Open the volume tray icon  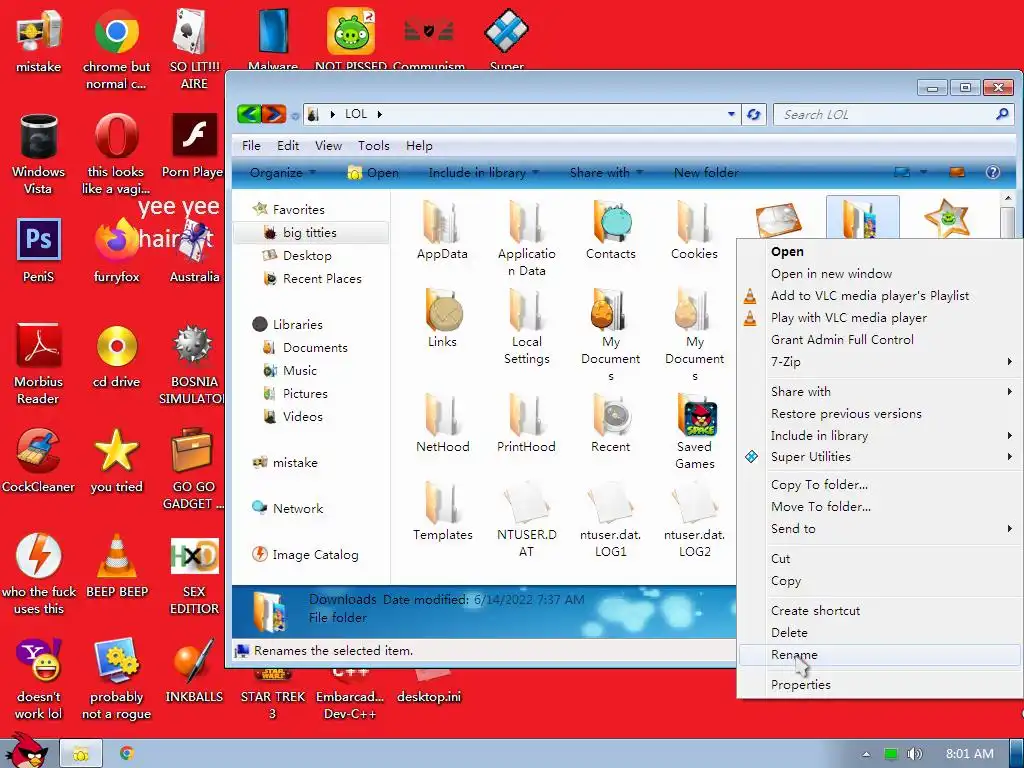click(914, 754)
